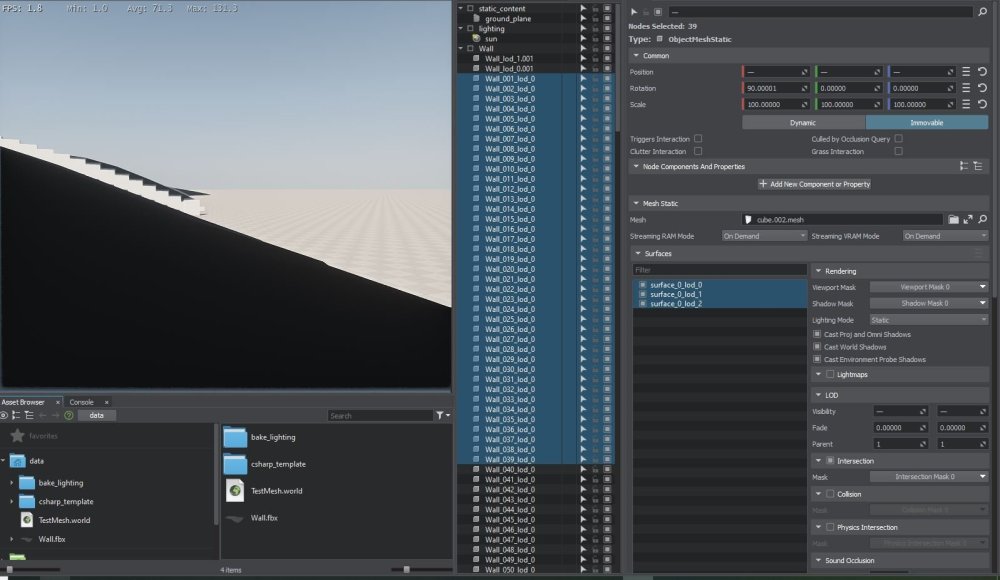
Task: Click the lock icon on the sun row
Action: coord(595,38)
